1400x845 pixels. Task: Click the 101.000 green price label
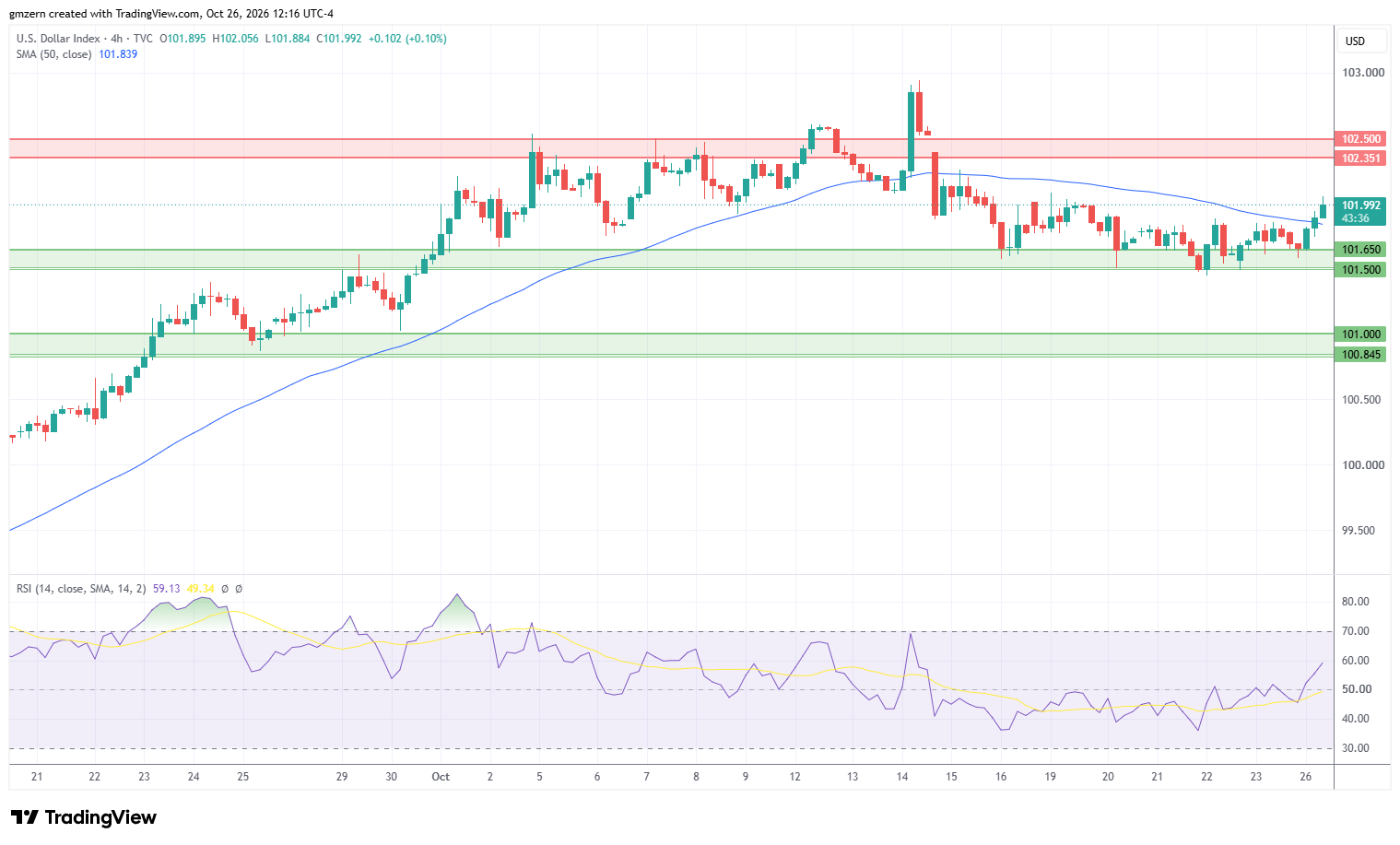click(x=1360, y=334)
